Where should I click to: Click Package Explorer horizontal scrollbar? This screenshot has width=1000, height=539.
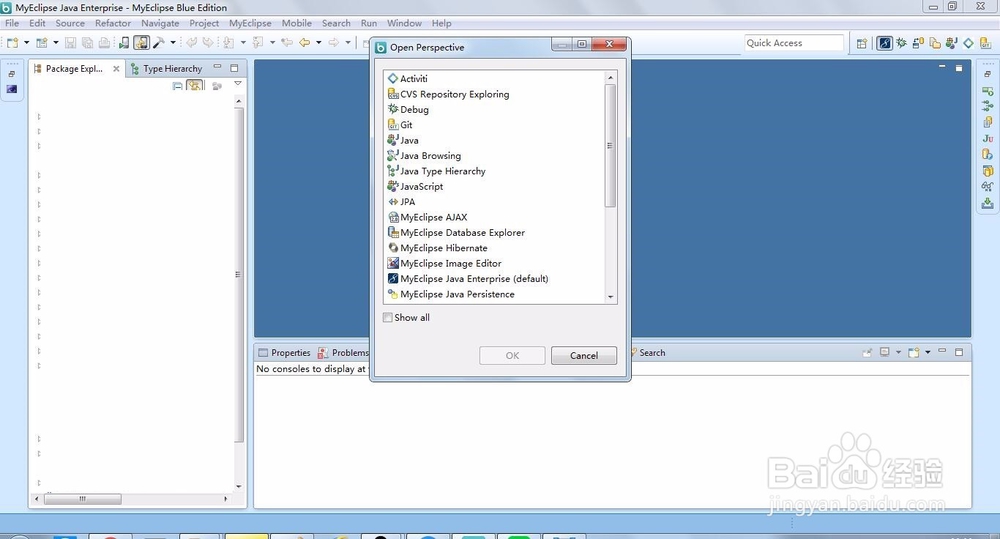82,499
